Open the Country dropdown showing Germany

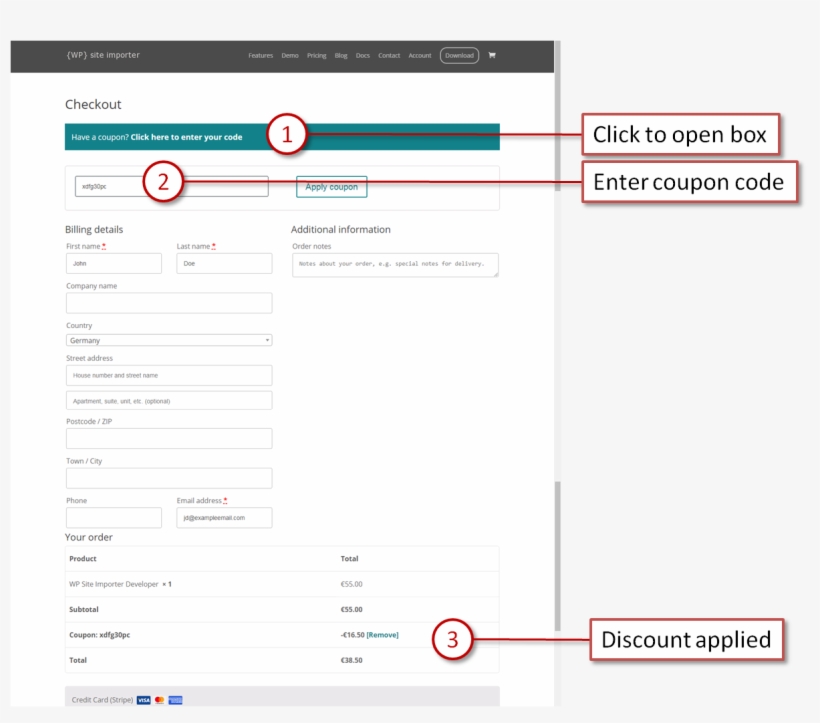pyautogui.click(x=168, y=340)
